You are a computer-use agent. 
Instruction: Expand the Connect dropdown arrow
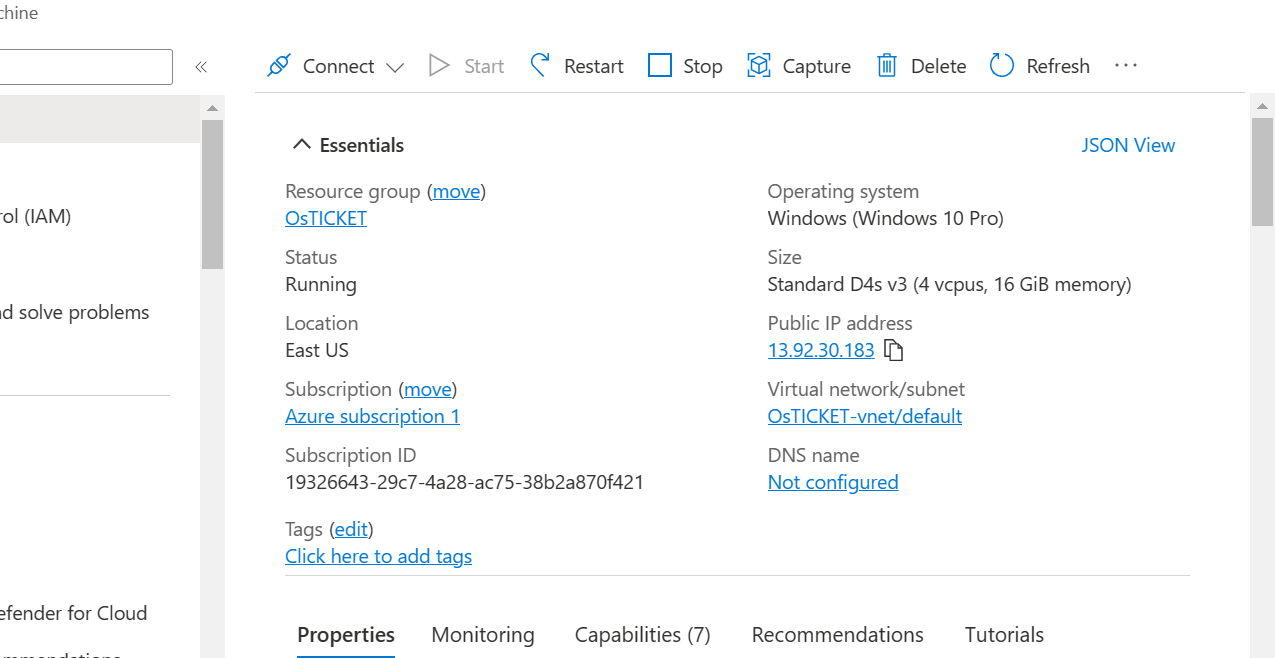click(x=395, y=67)
